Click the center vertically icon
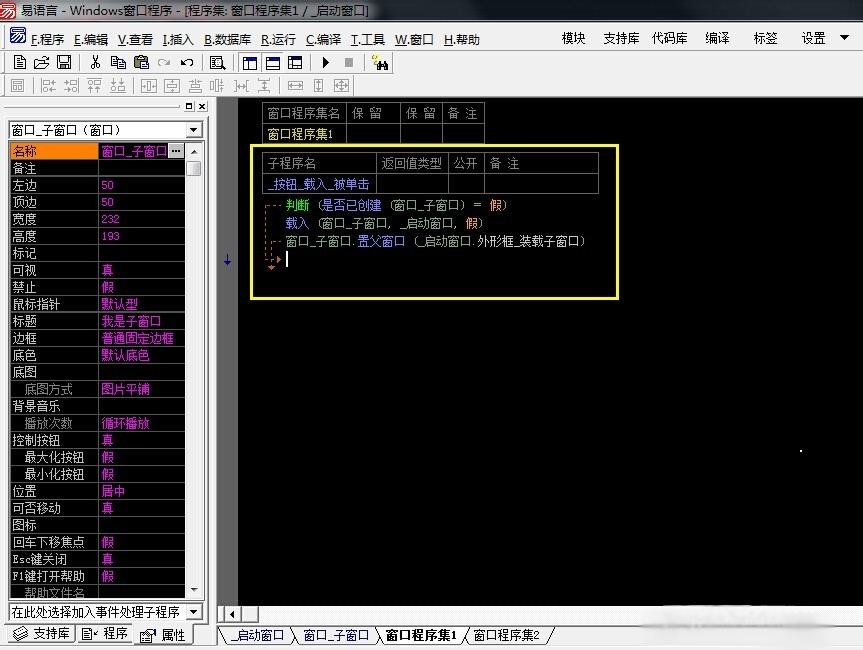This screenshot has height=650, width=863. tap(172, 85)
